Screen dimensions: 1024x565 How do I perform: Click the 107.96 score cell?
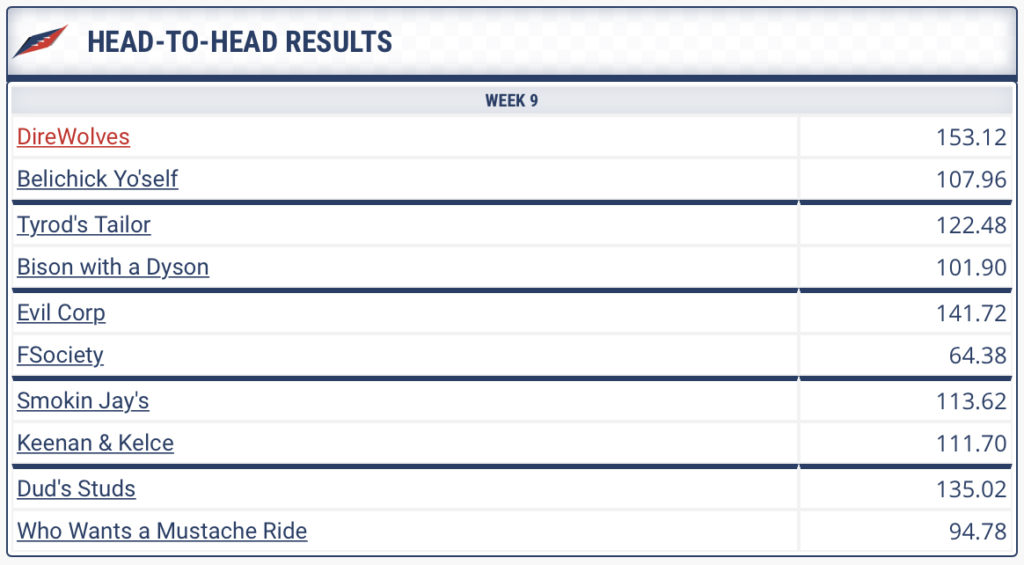click(x=905, y=179)
